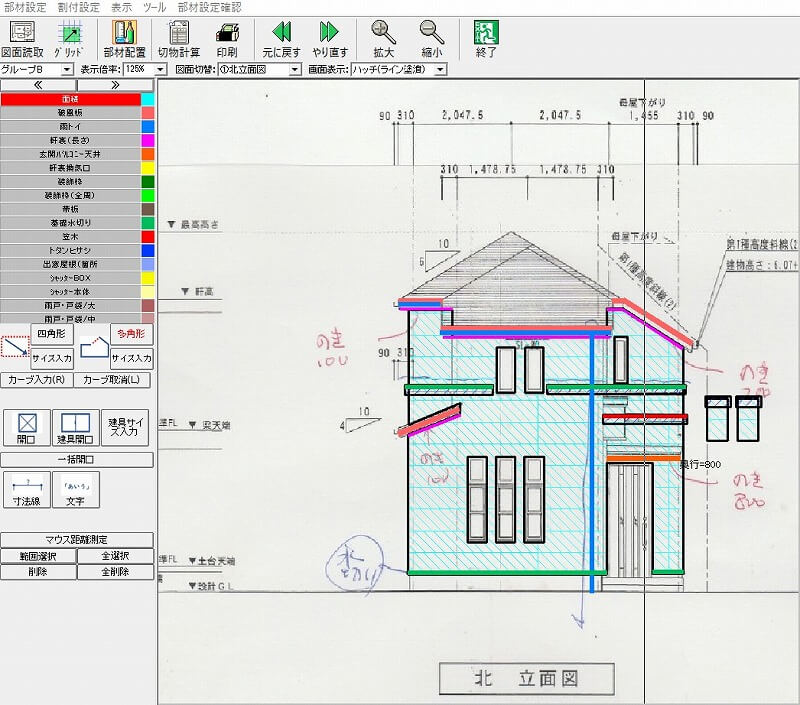Open the 部材設定 menu
Screen dimensions: 800x705
[x=25, y=7]
